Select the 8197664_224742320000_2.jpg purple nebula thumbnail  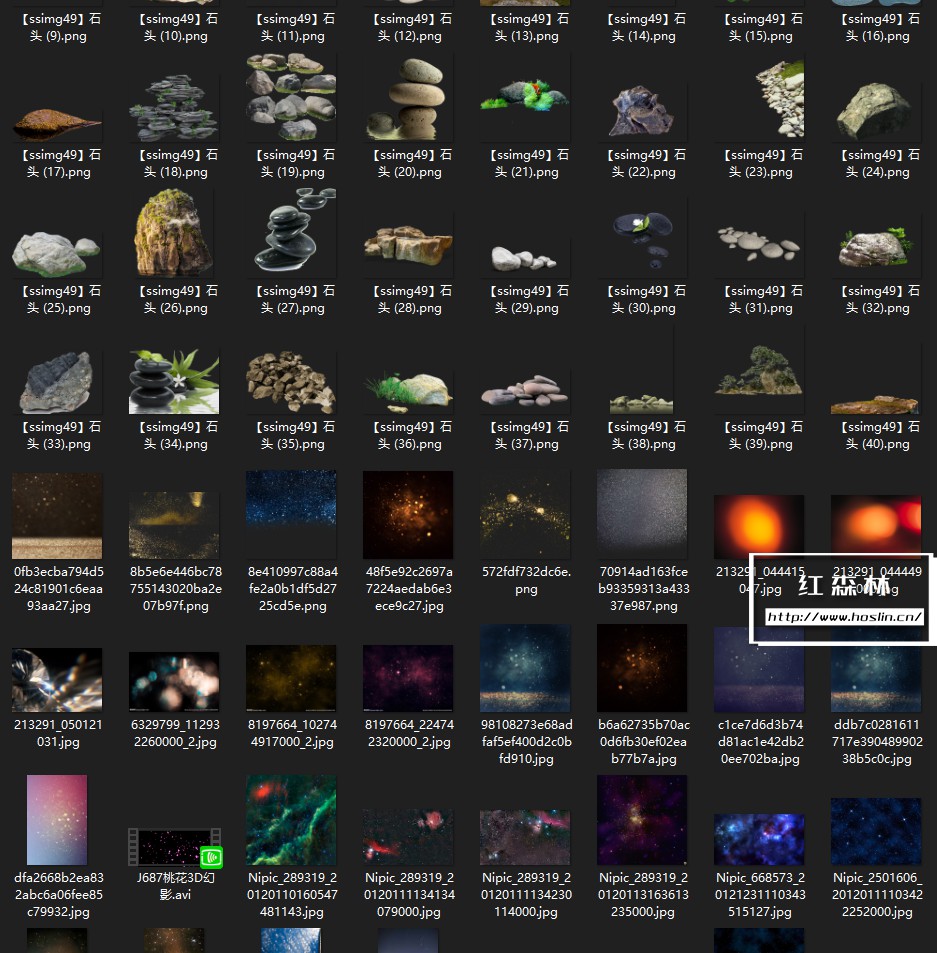408,678
